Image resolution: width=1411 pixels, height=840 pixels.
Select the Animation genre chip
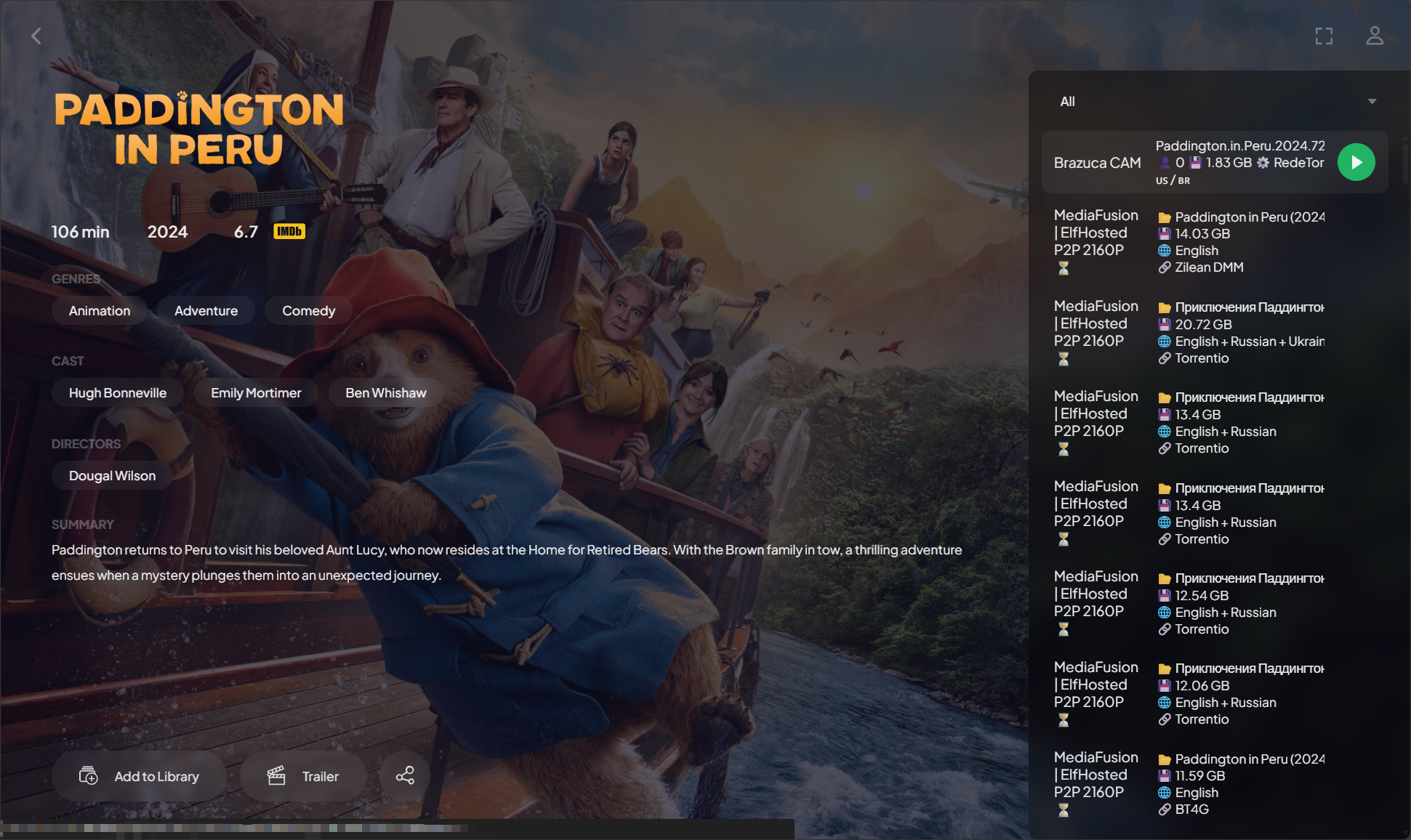(x=100, y=310)
